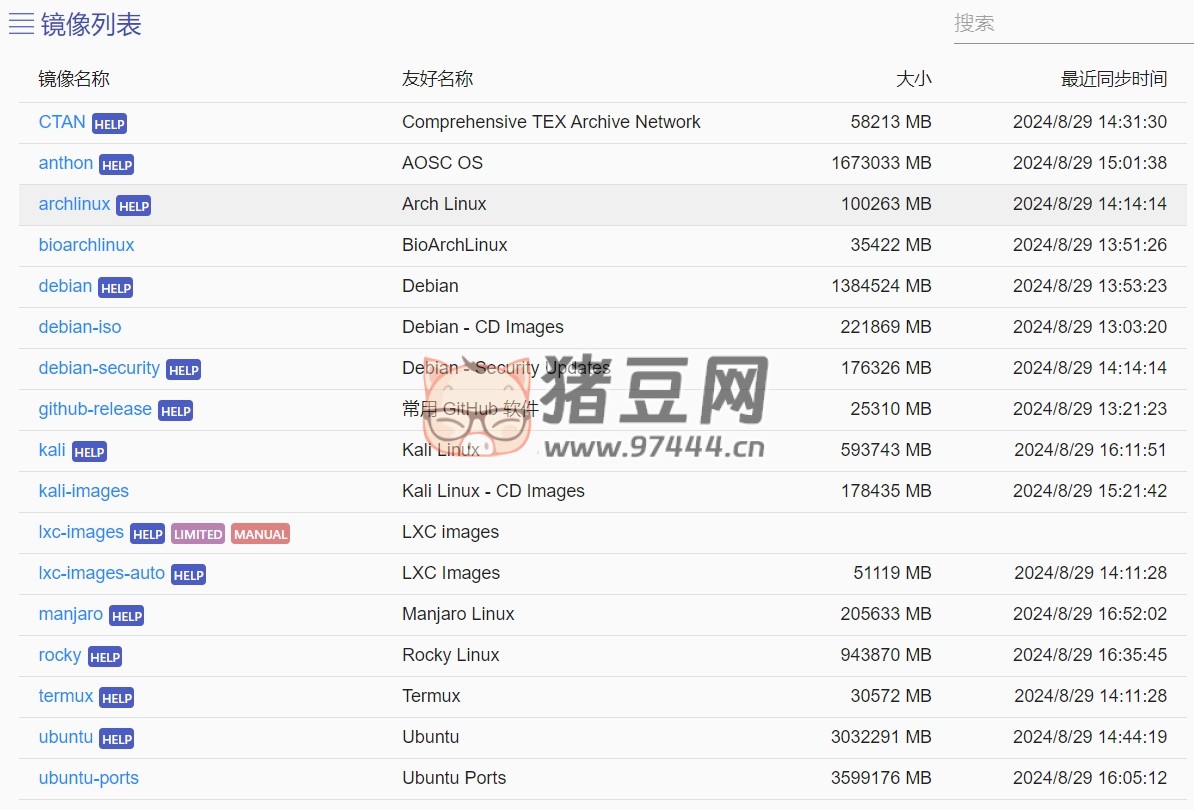Open the kali mirror link
The width and height of the screenshot is (1194, 810).
tap(52, 451)
